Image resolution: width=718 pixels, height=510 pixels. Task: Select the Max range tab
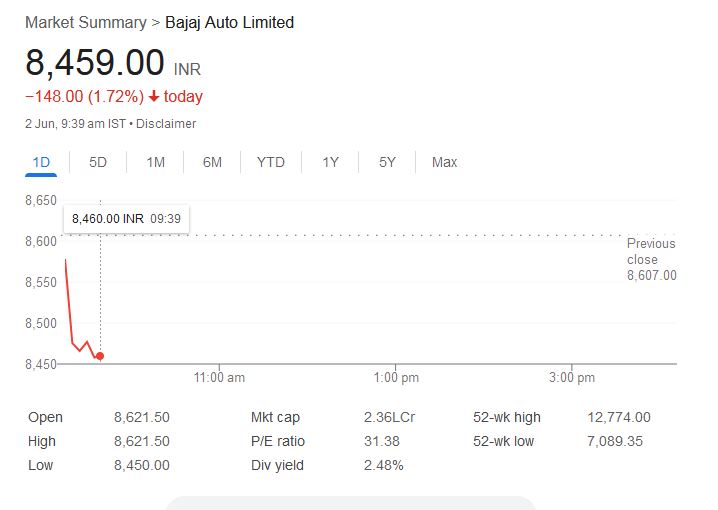tap(444, 162)
